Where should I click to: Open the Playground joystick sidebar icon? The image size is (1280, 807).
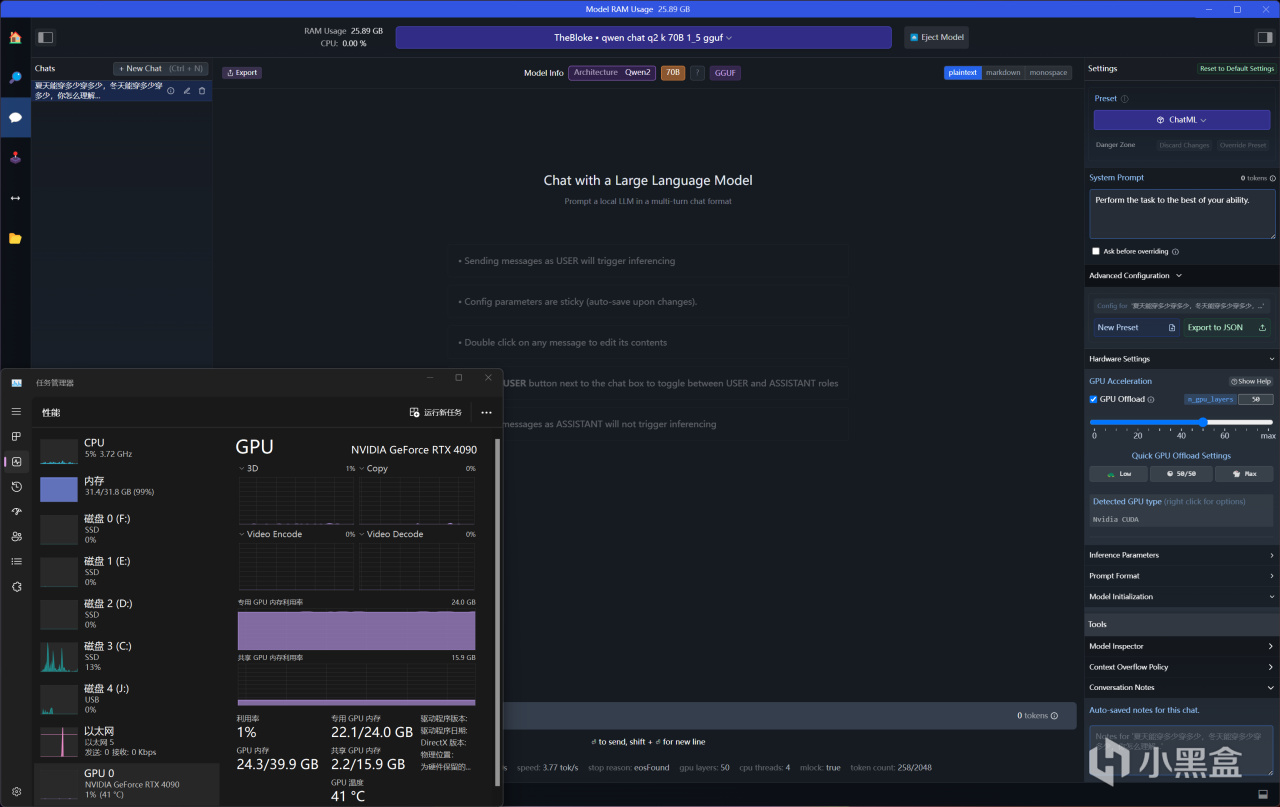tap(15, 157)
